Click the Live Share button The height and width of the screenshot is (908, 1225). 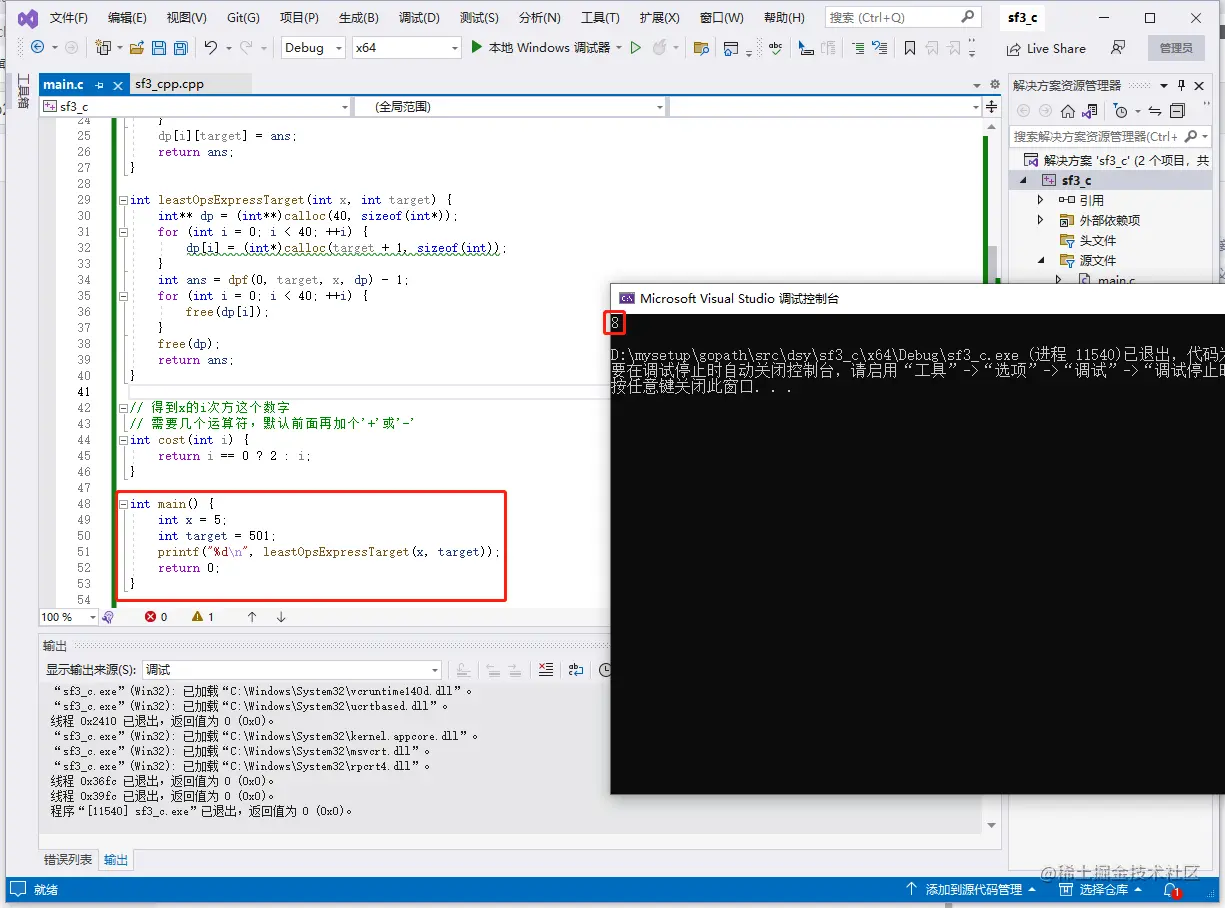coord(1045,48)
